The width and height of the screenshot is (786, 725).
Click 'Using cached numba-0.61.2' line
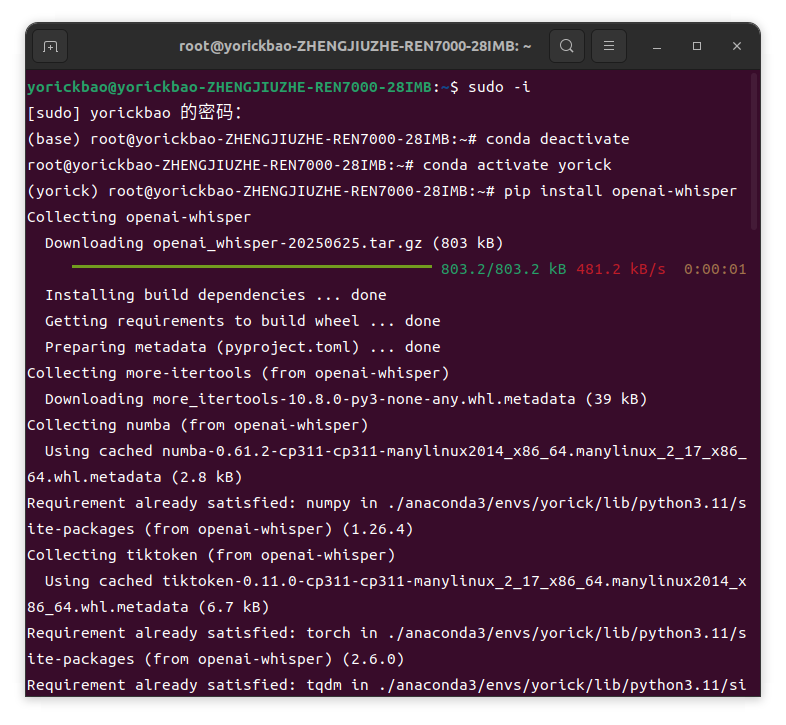(387, 464)
